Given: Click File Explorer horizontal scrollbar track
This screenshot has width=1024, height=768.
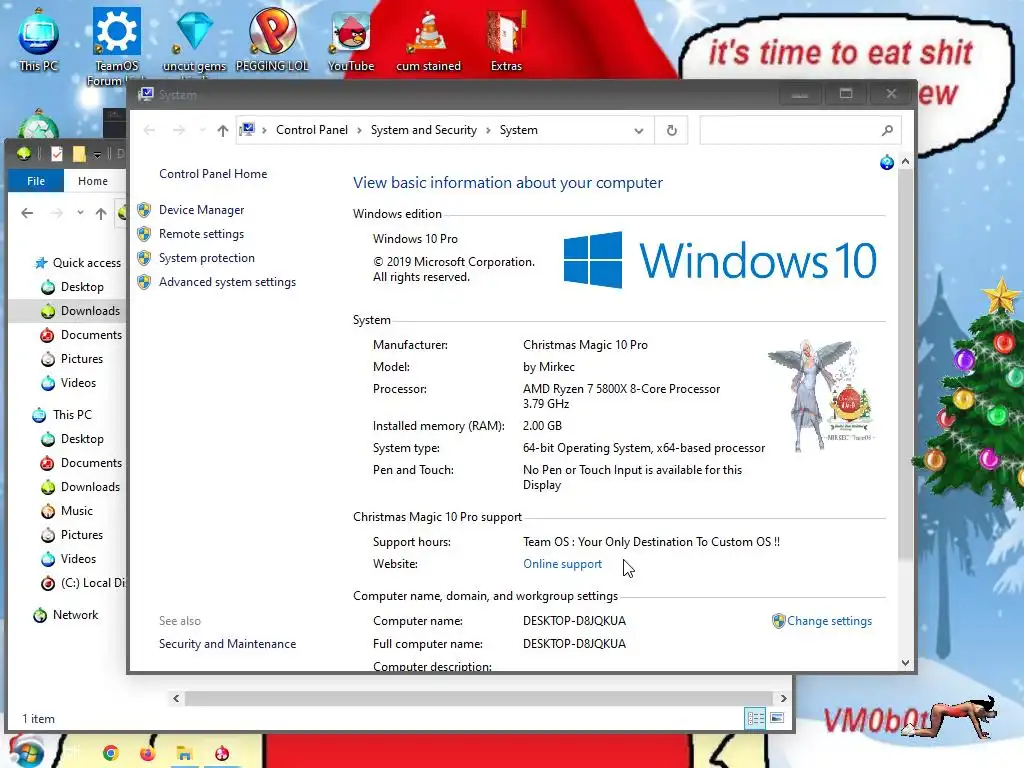Looking at the screenshot, I should point(479,698).
